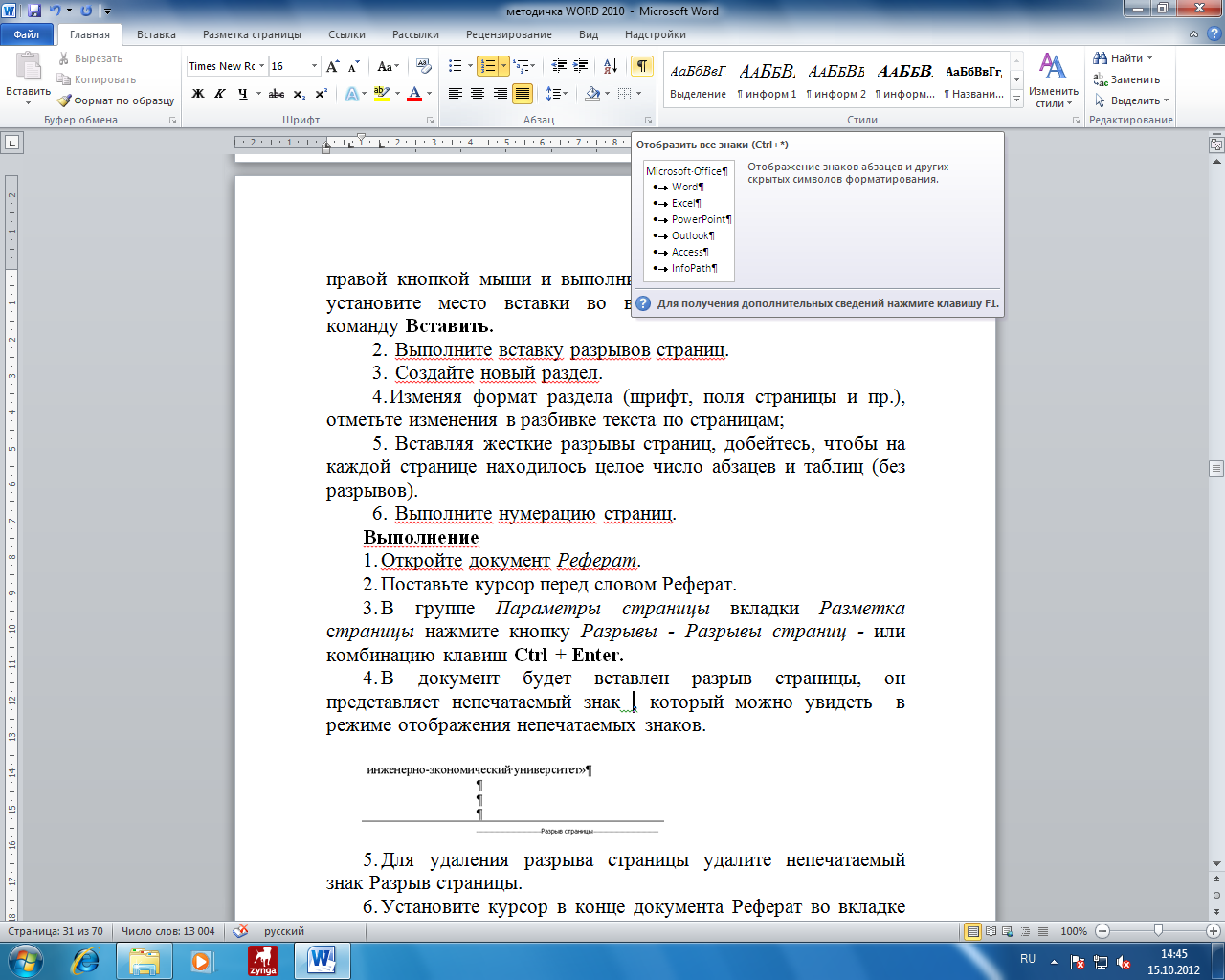Open the Find (Найти) dropdown

1150,58
